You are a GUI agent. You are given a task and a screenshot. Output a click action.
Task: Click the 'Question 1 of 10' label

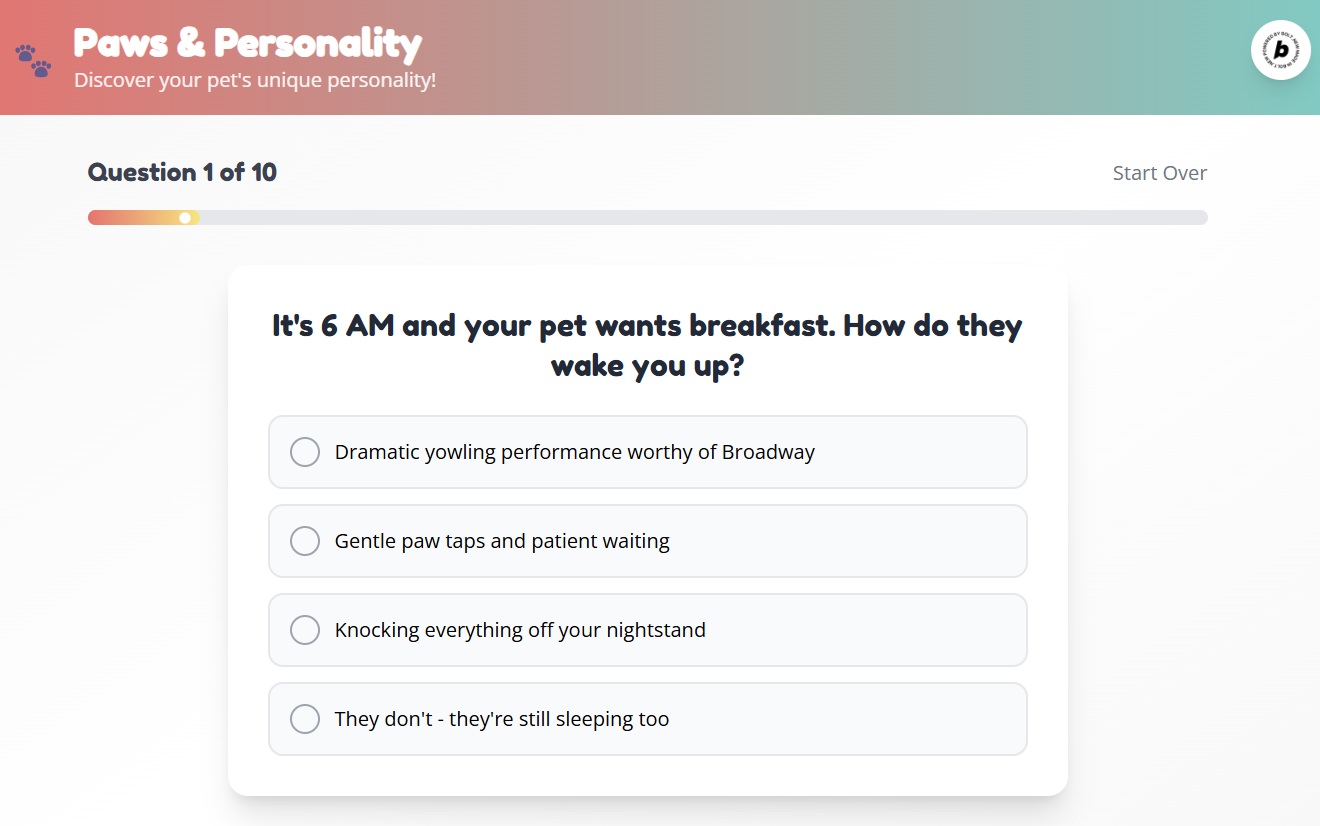point(182,172)
